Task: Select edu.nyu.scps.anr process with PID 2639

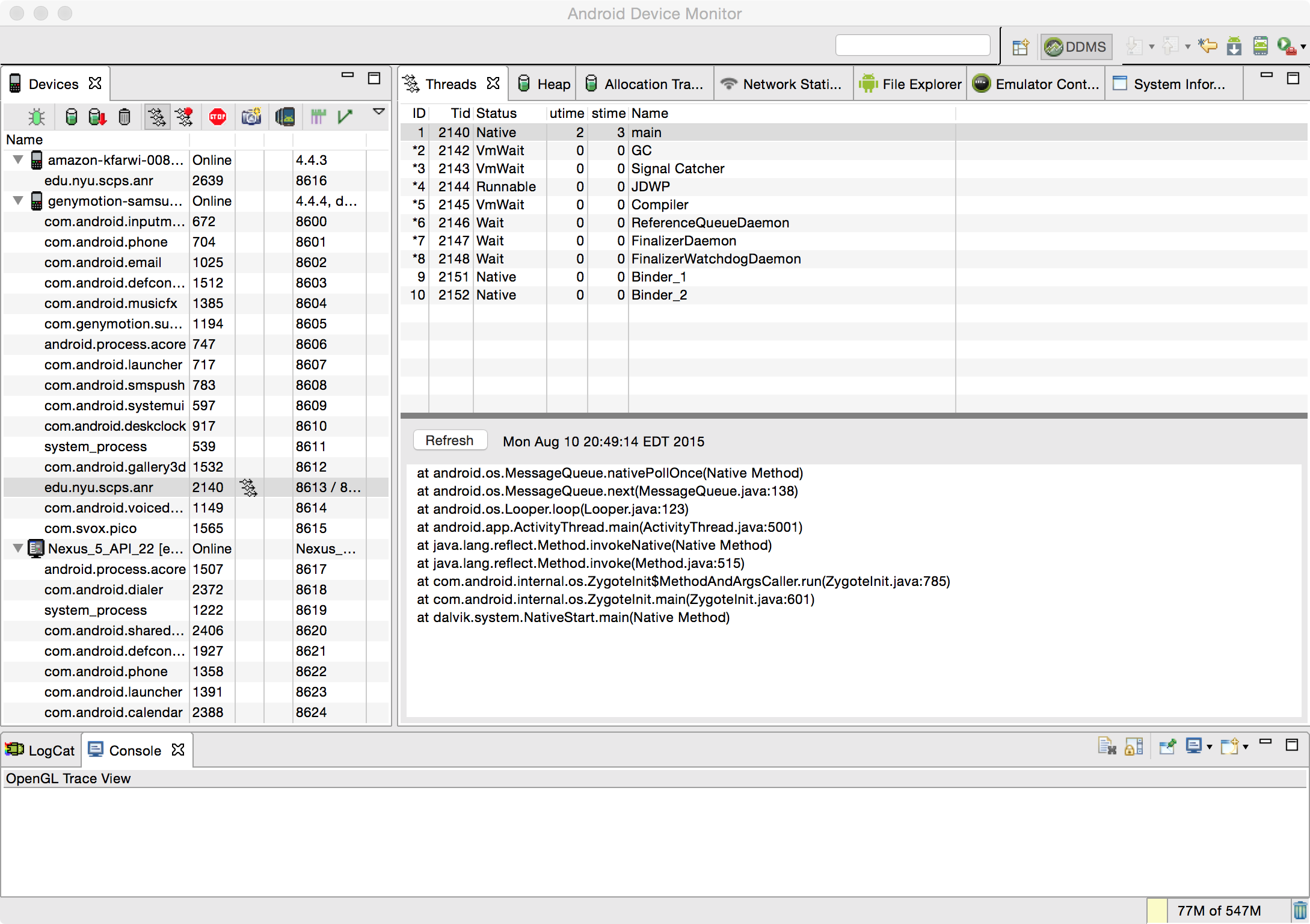Action: (x=196, y=180)
